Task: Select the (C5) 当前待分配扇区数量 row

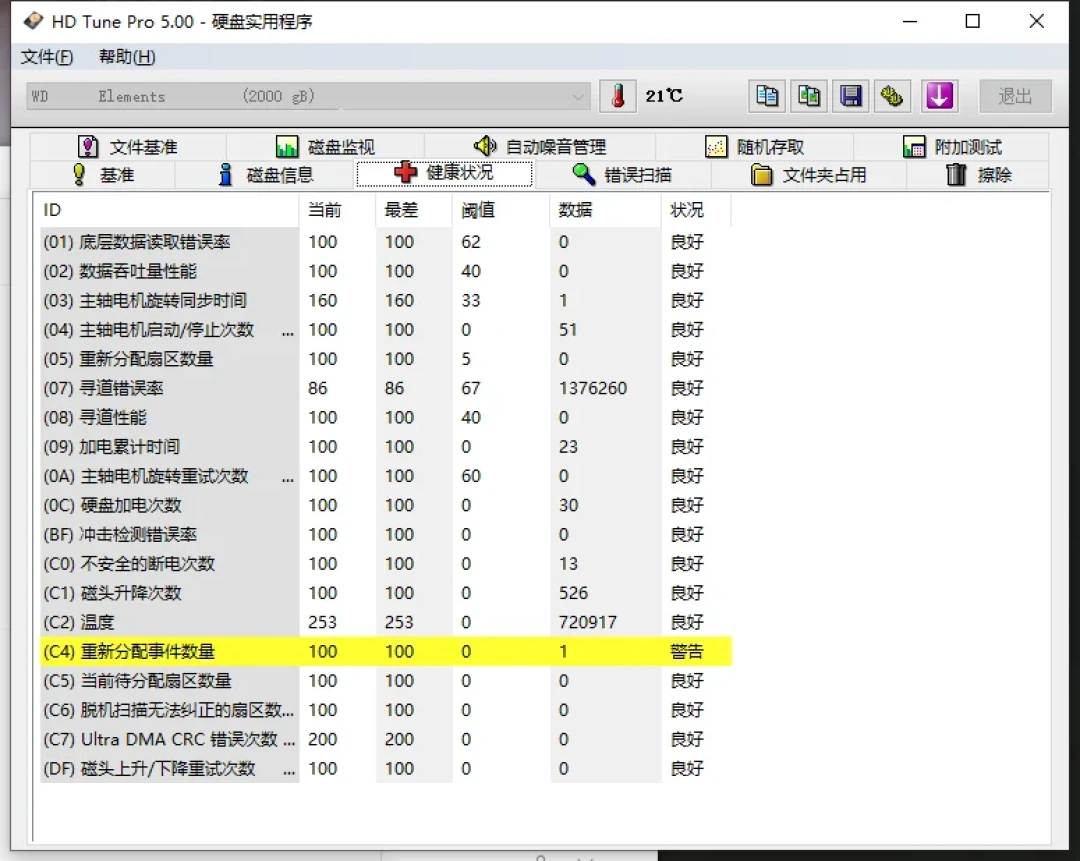Action: (x=386, y=681)
